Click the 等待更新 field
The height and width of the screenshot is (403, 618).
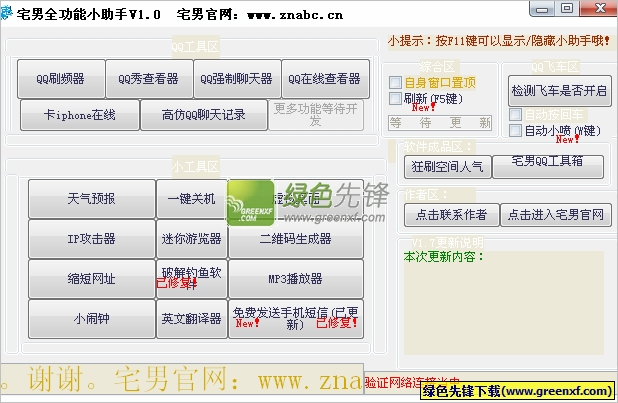point(439,123)
